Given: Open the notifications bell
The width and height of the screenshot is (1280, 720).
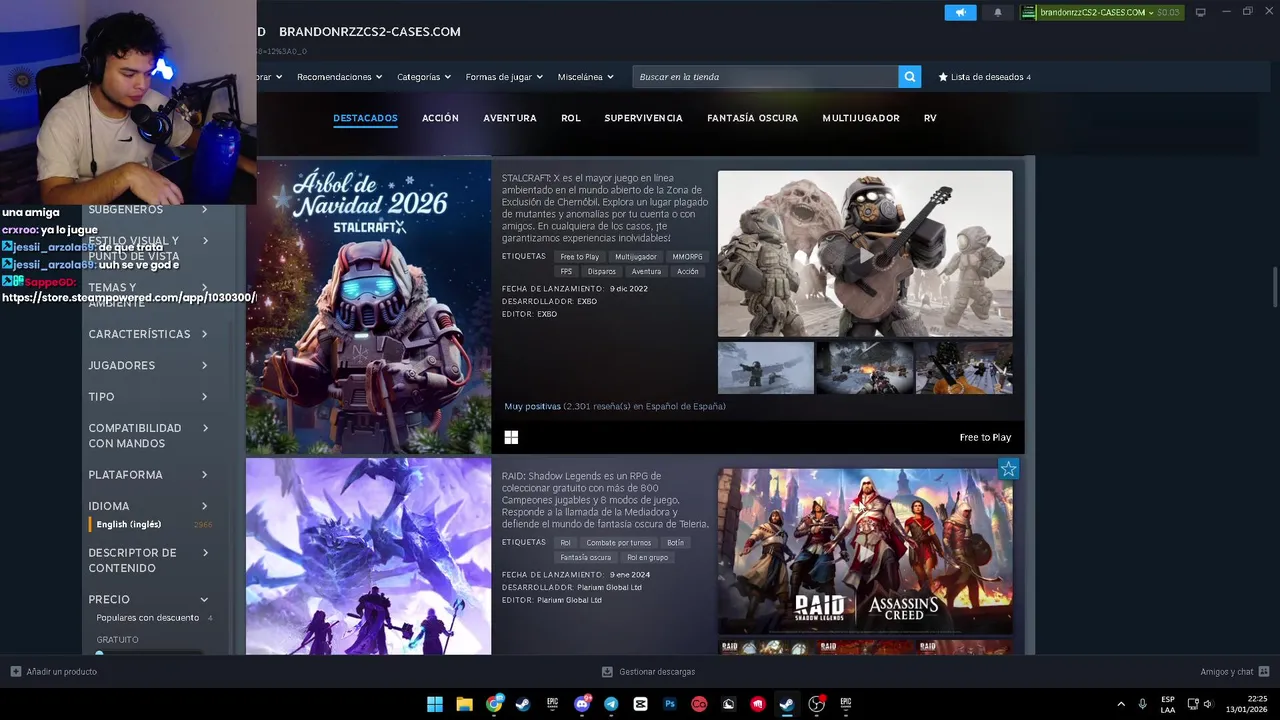Looking at the screenshot, I should click(998, 12).
